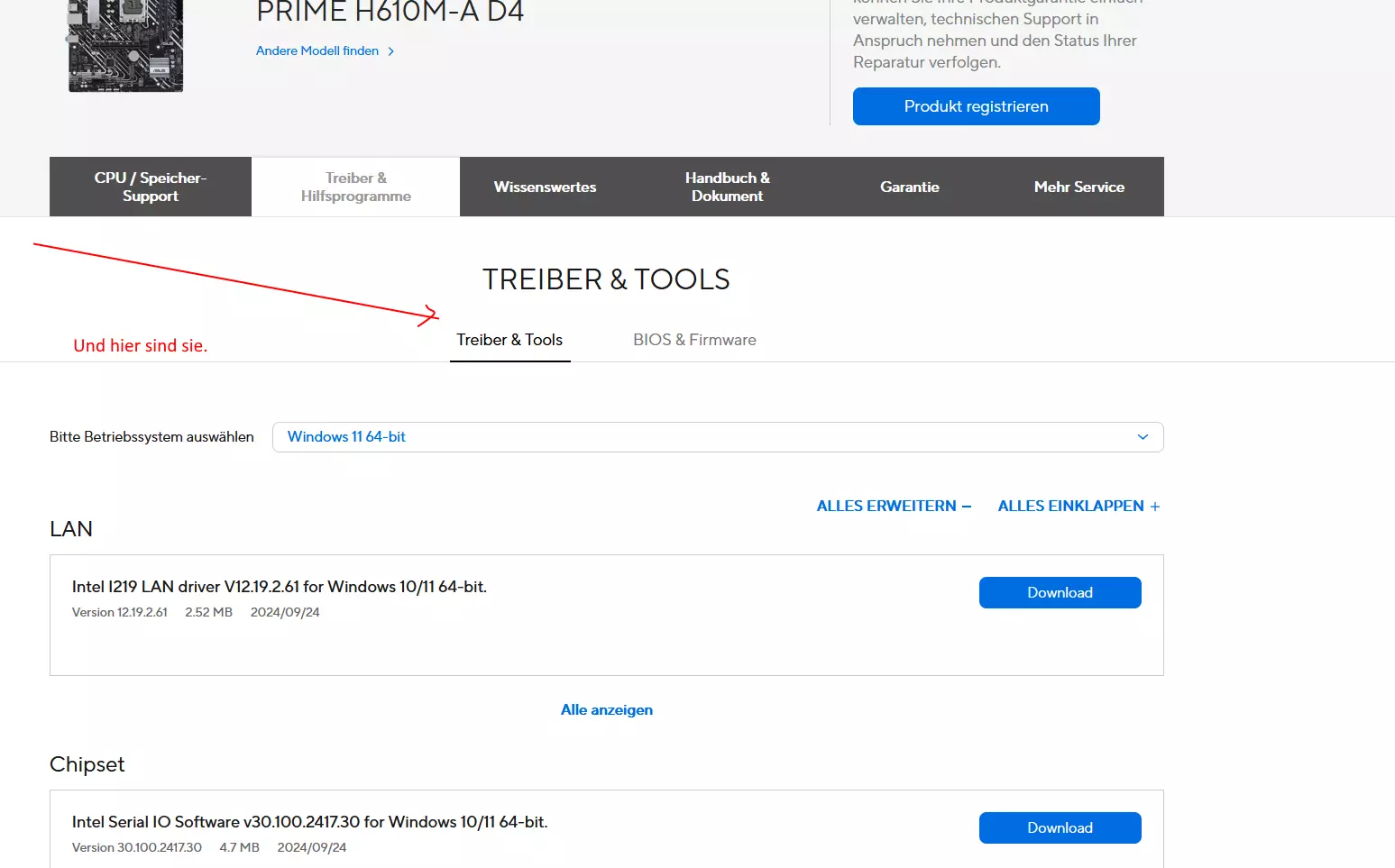Click the 2.52 MB file size
The image size is (1395, 868).
click(x=209, y=612)
